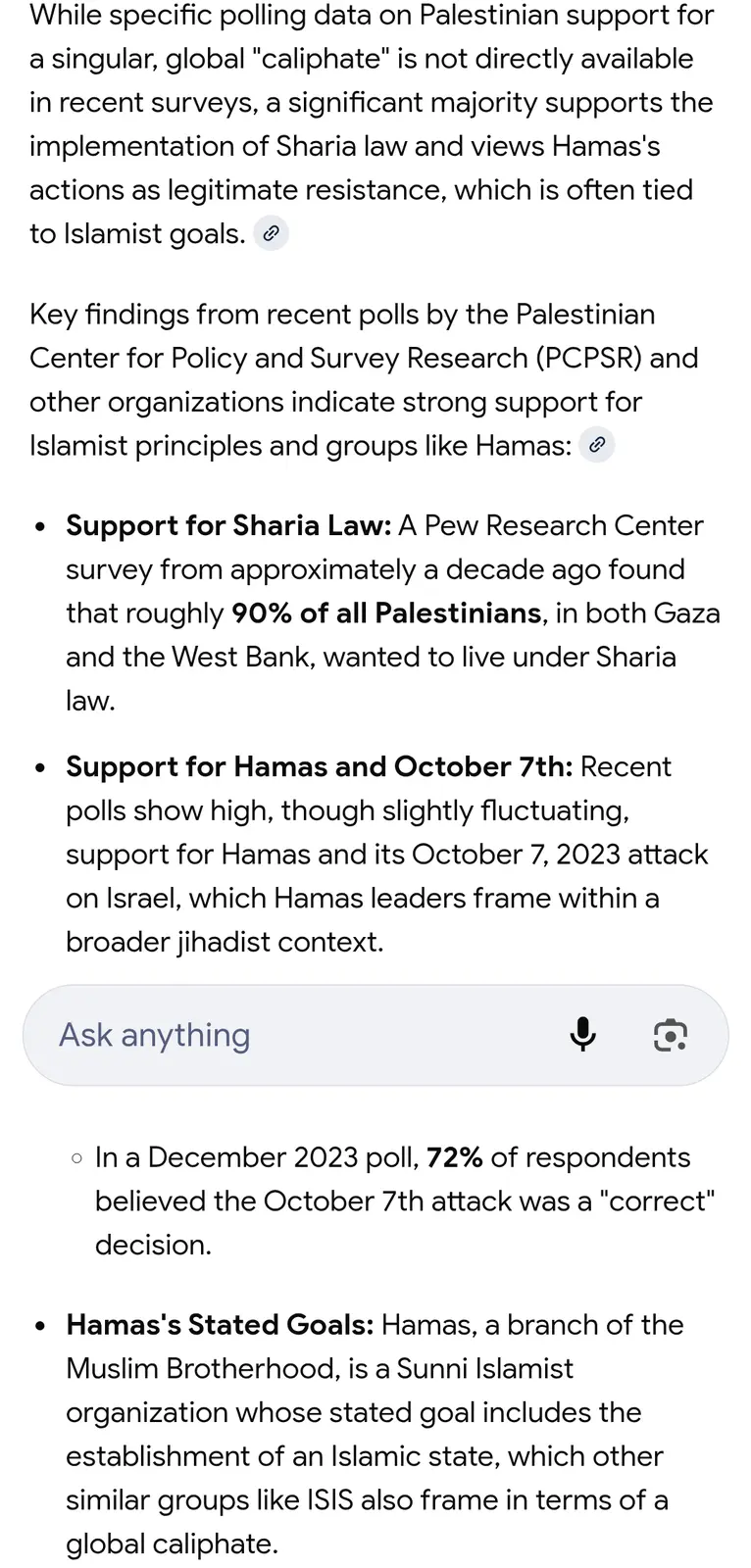Screen dimensions: 751x1568
Task: Open source link after "groups like Hamas:"
Action: coord(596,446)
